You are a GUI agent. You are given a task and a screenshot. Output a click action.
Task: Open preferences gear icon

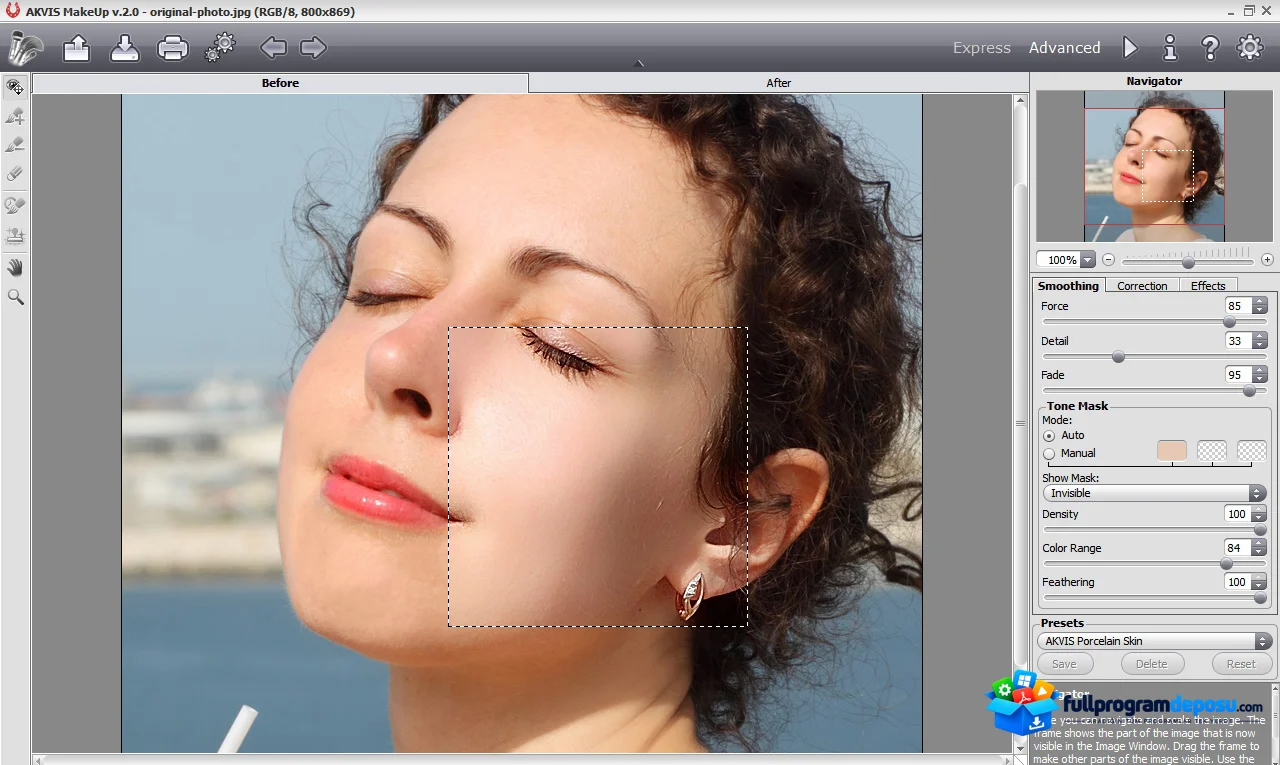click(1250, 47)
